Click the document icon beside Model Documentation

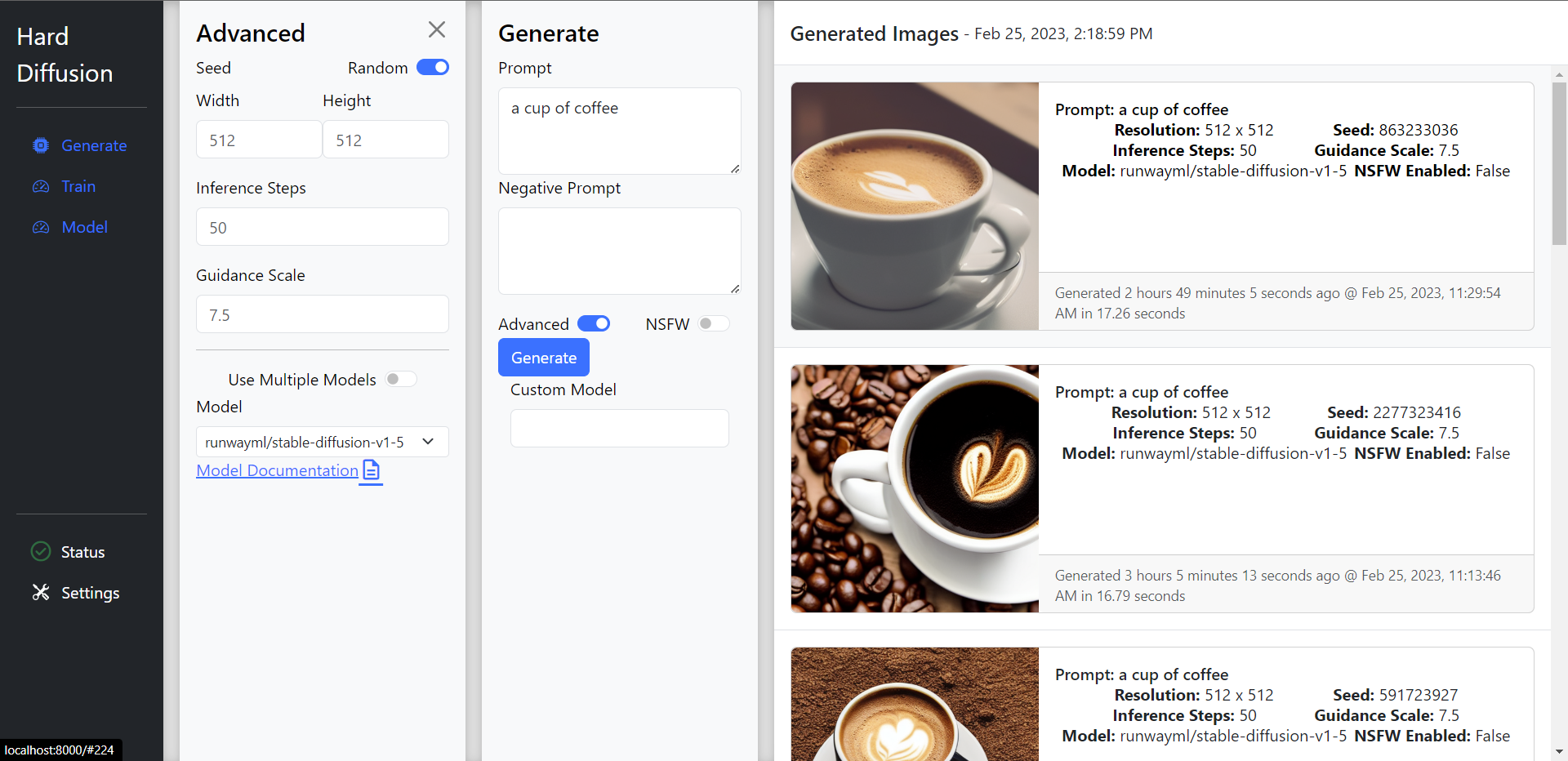pyautogui.click(x=371, y=470)
